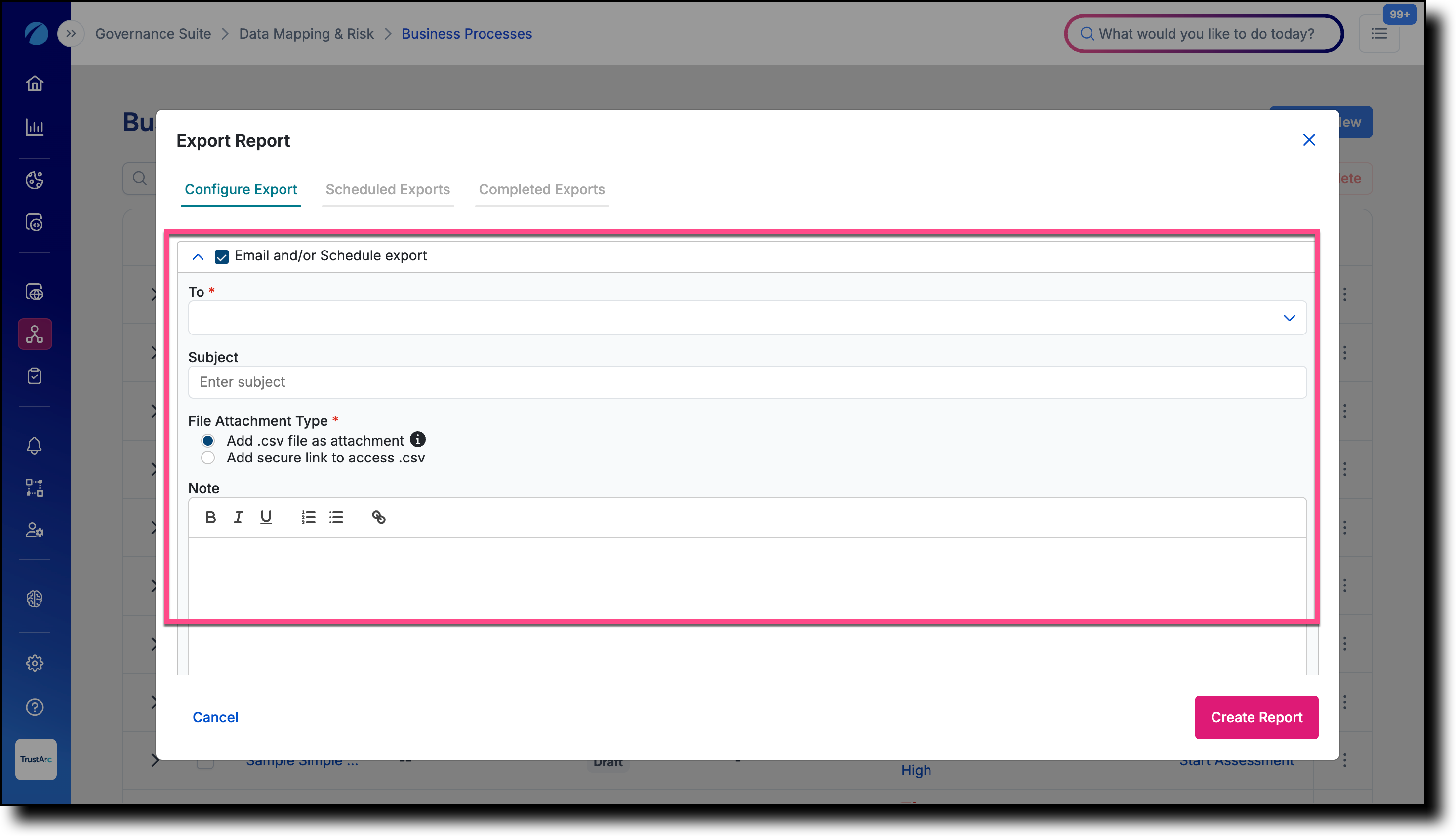Image resolution: width=1456 pixels, height=836 pixels.
Task: Open the settings gear sidebar icon
Action: (x=35, y=663)
